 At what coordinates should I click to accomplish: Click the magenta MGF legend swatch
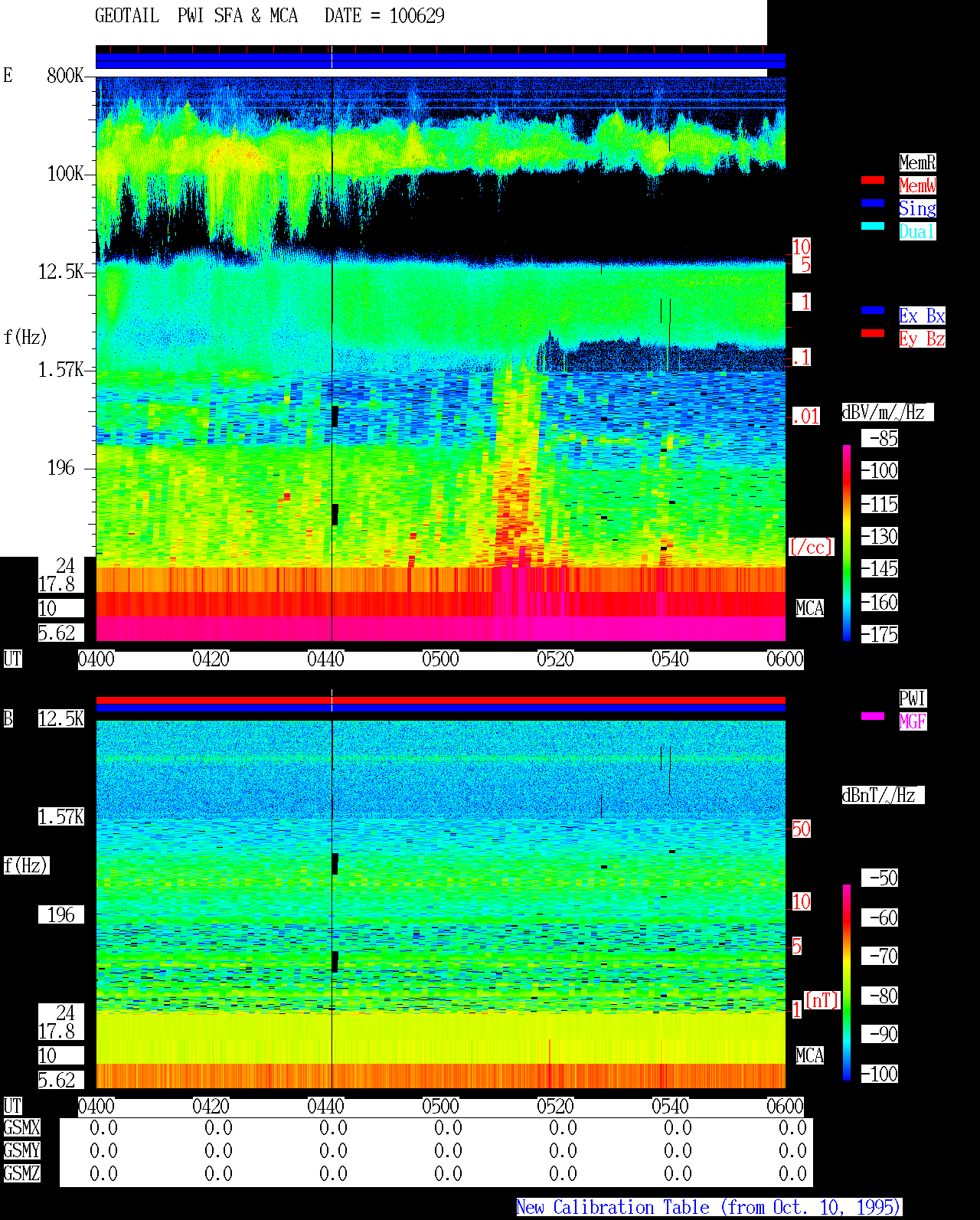pos(873,717)
